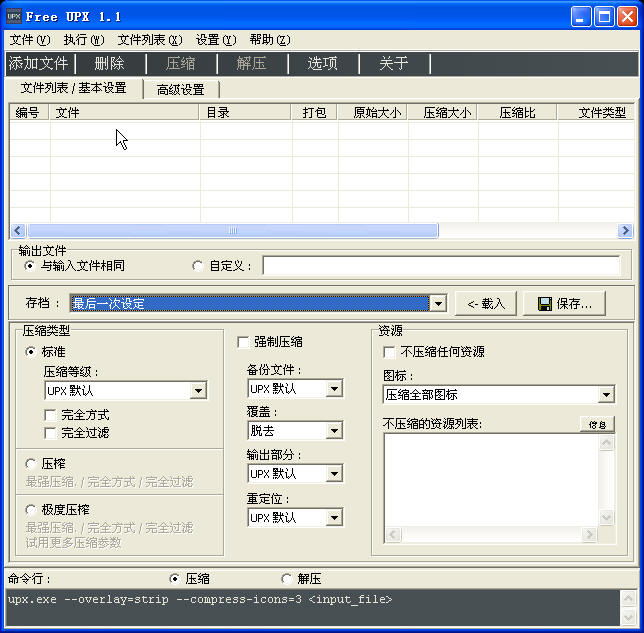The width and height of the screenshot is (644, 633).
Task: Click 添加文件 toolbar button
Action: 39,64
